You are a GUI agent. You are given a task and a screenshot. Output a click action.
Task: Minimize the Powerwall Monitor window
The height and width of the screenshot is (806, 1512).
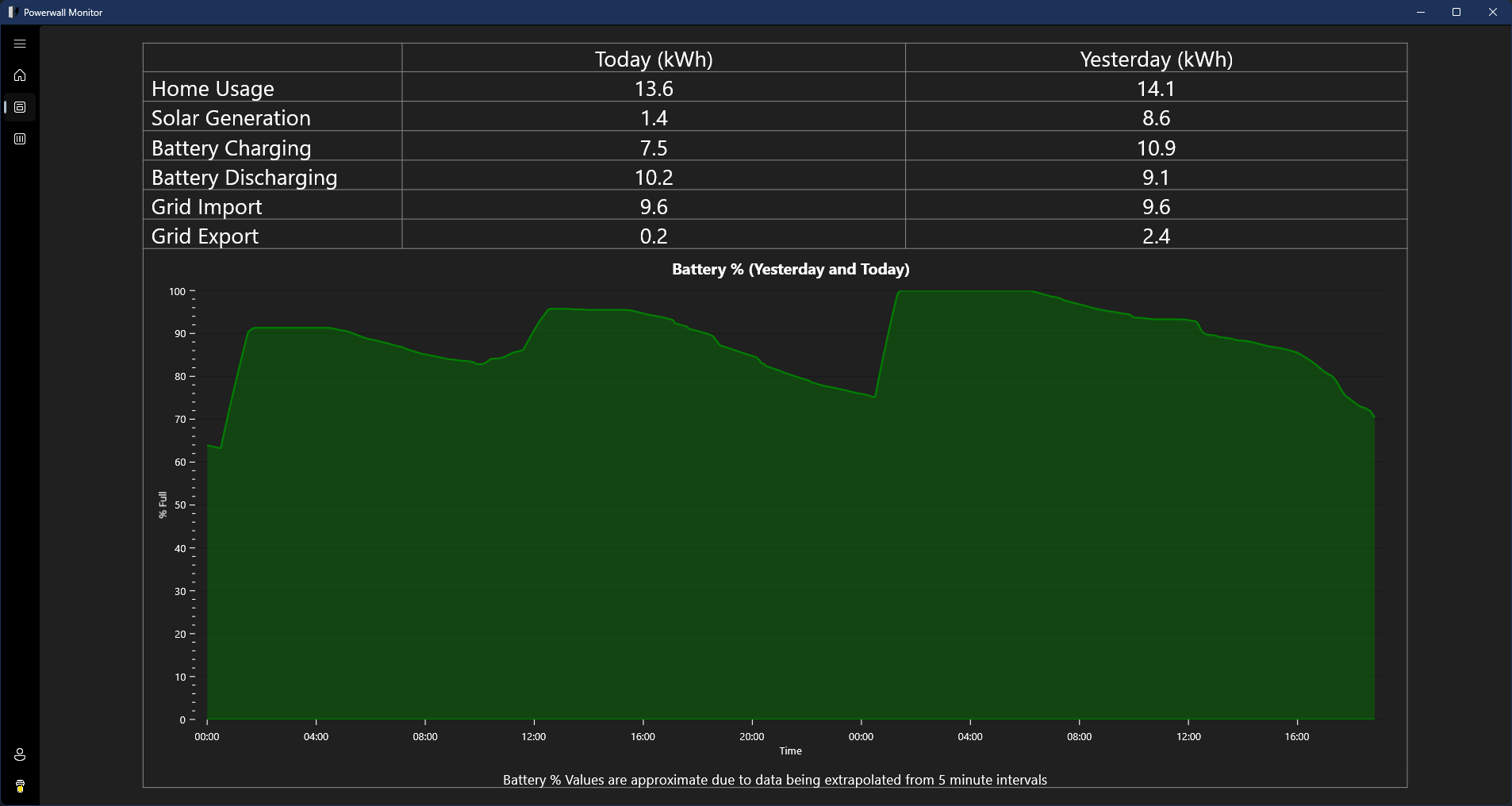(x=1421, y=13)
